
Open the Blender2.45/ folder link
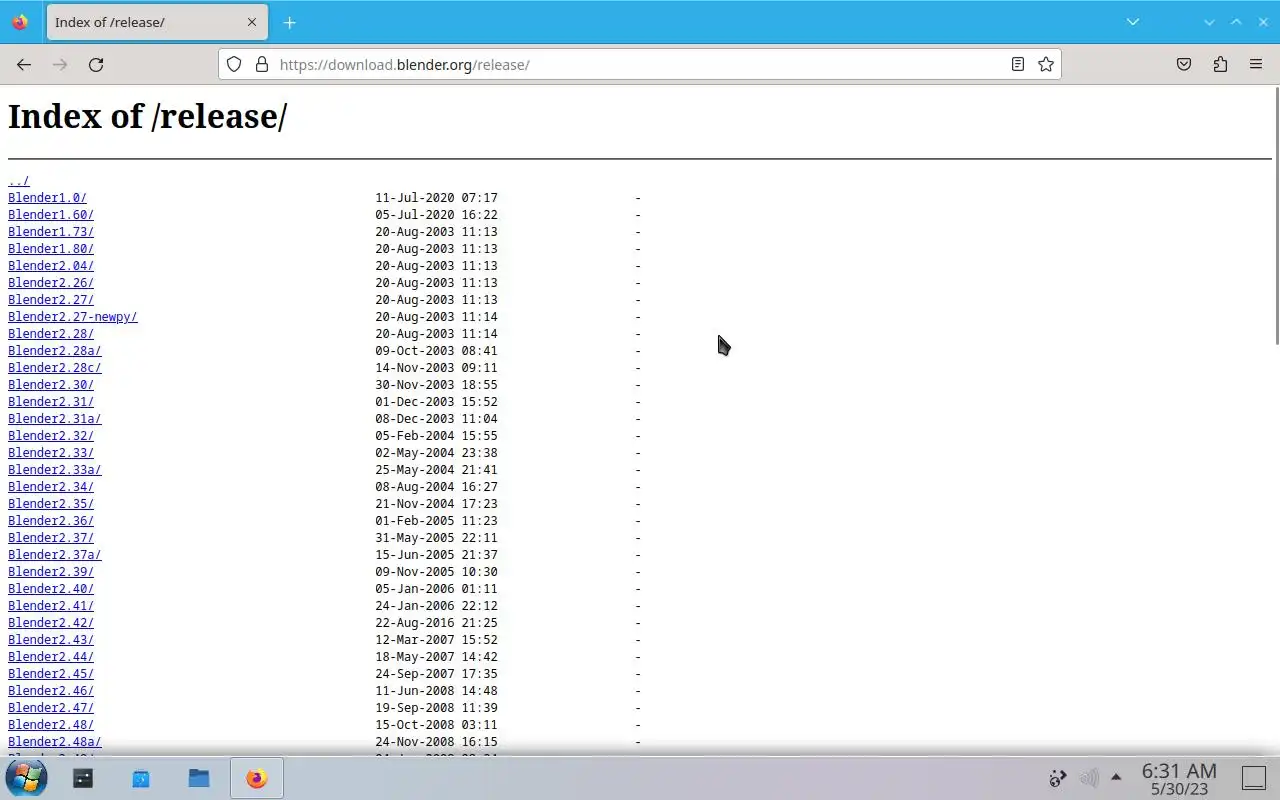(x=51, y=674)
